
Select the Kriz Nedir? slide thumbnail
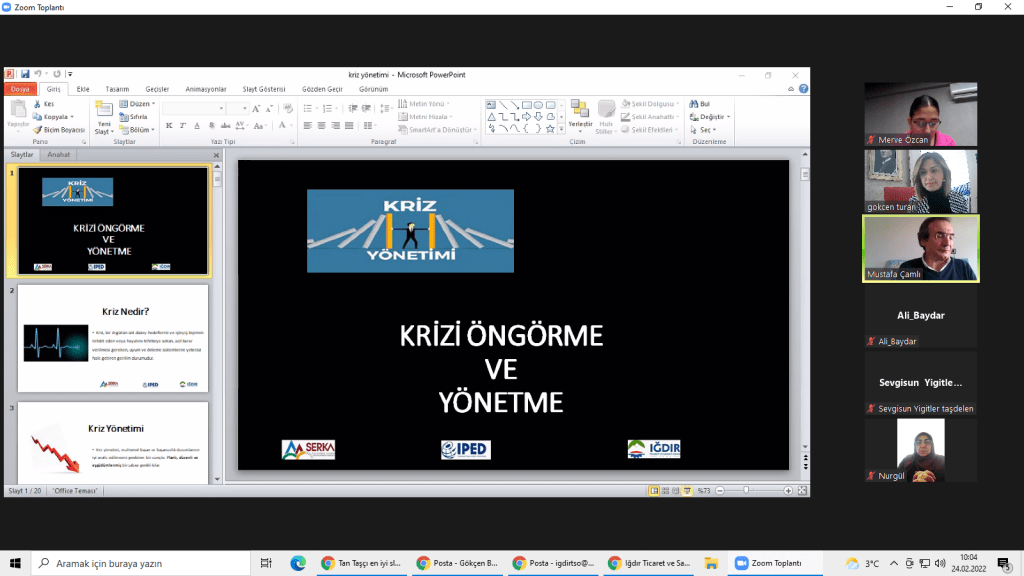click(113, 338)
